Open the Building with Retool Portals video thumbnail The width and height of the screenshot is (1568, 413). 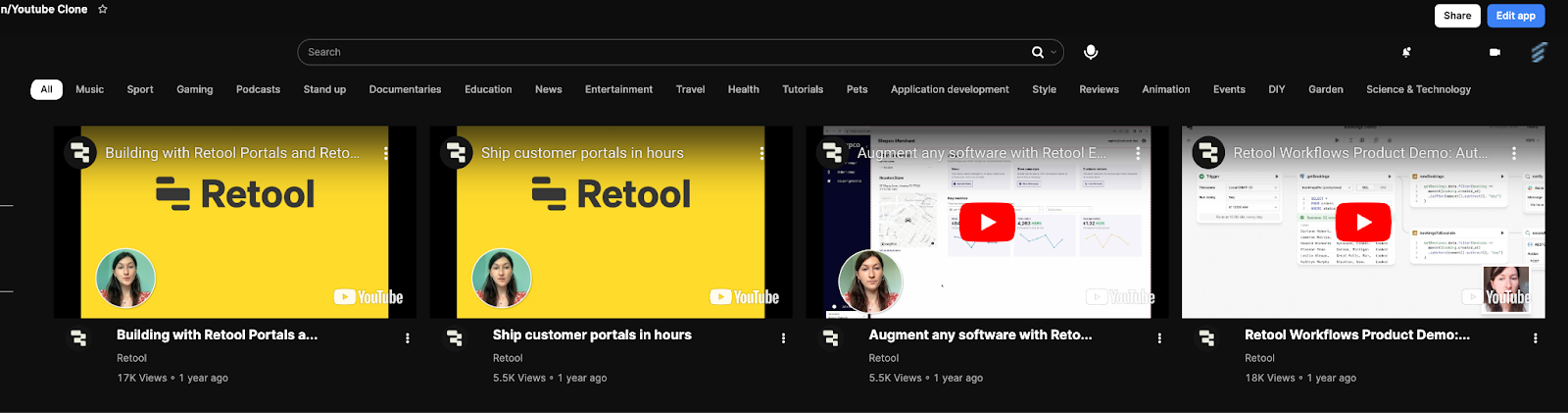click(x=235, y=222)
